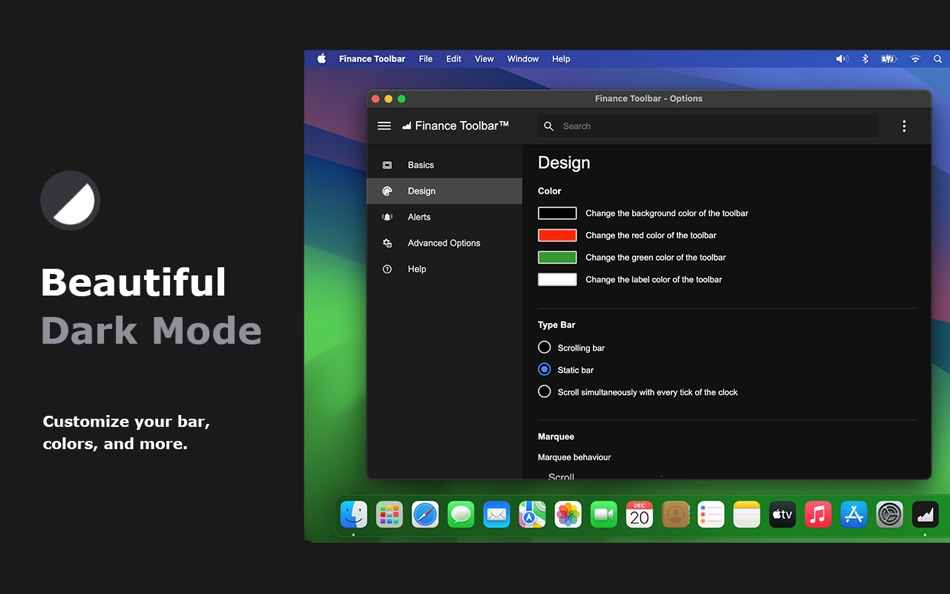Click Spotlight search icon in menu bar
950x594 pixels.
coord(937,59)
